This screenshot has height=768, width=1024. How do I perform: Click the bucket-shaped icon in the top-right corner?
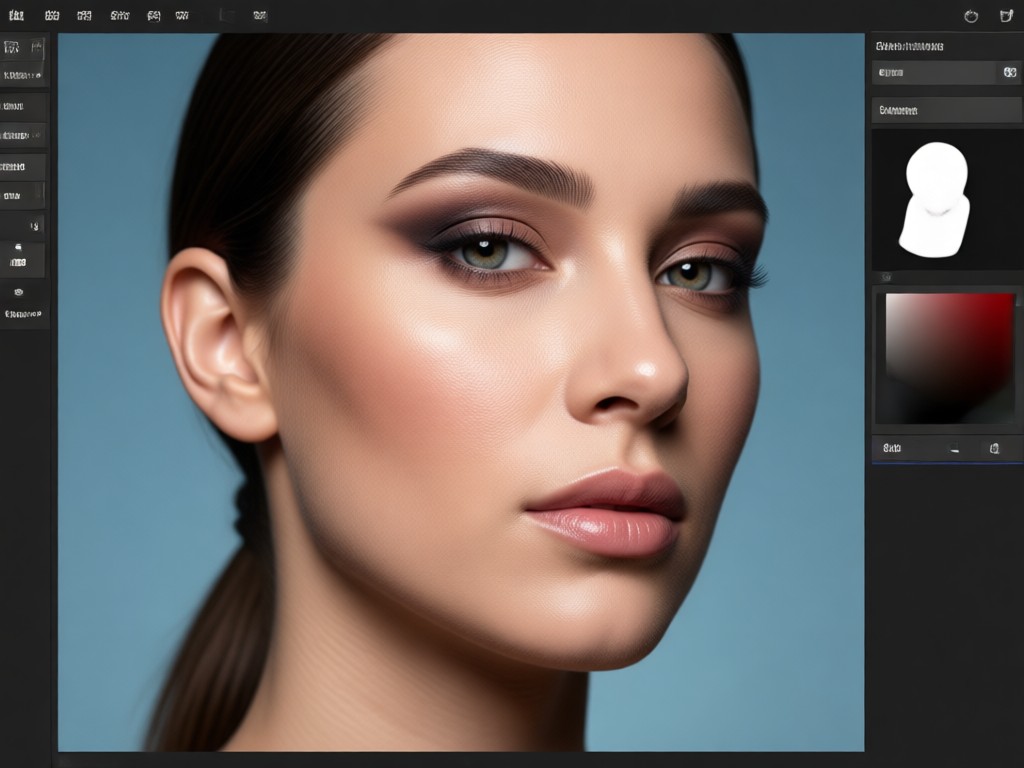tap(1006, 16)
